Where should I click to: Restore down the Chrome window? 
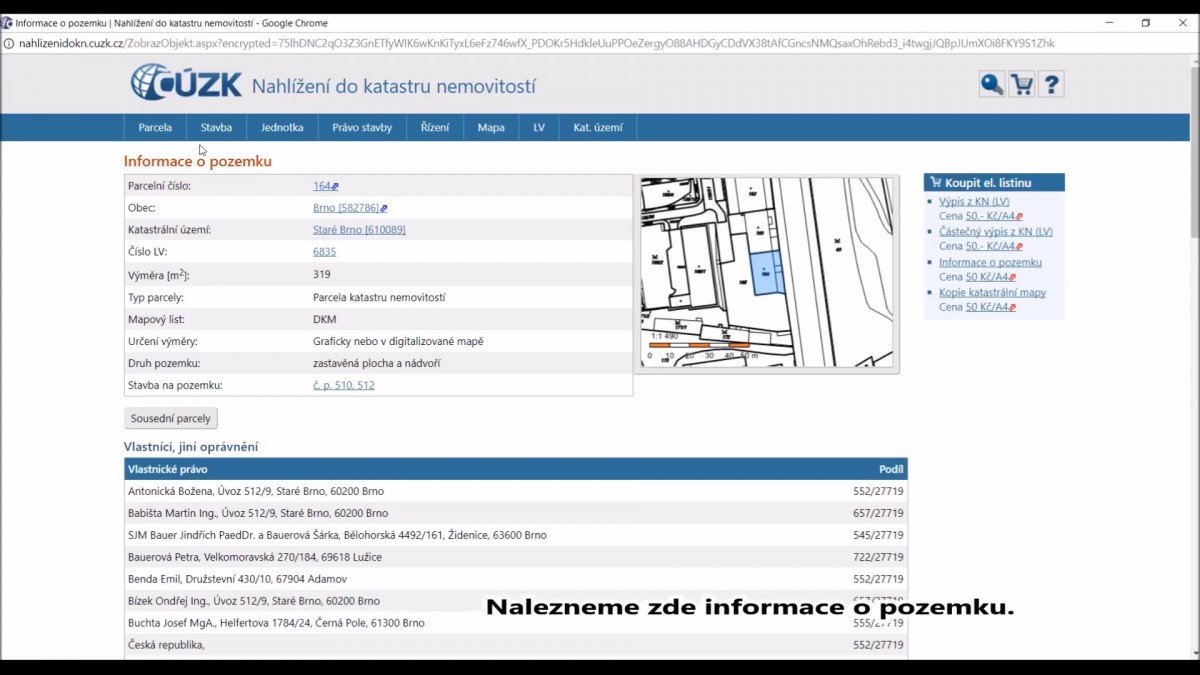pyautogui.click(x=1146, y=22)
